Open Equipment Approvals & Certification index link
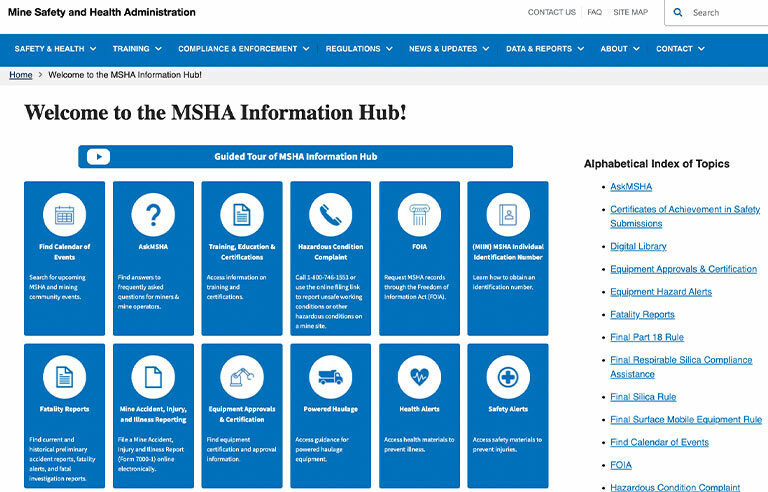 [683, 269]
